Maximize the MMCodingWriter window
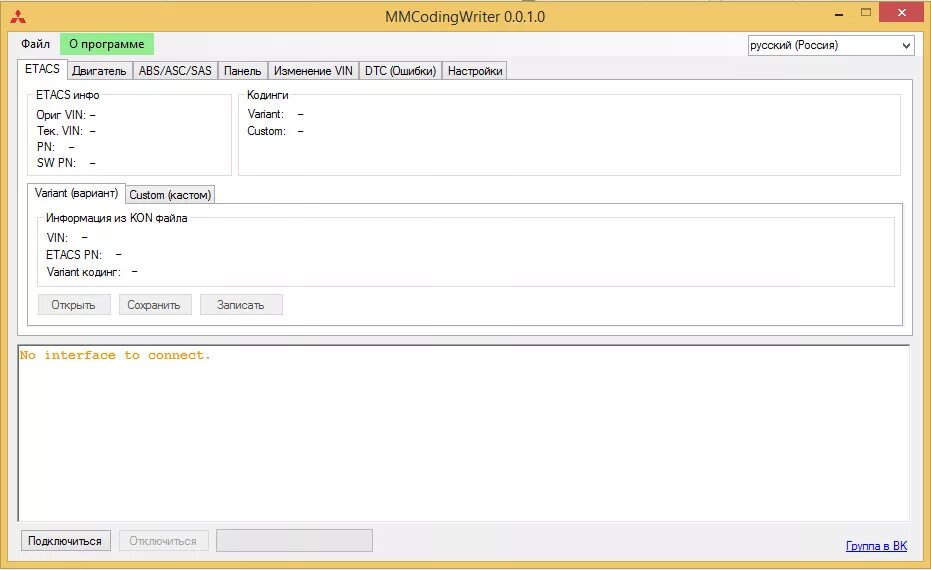 point(866,12)
